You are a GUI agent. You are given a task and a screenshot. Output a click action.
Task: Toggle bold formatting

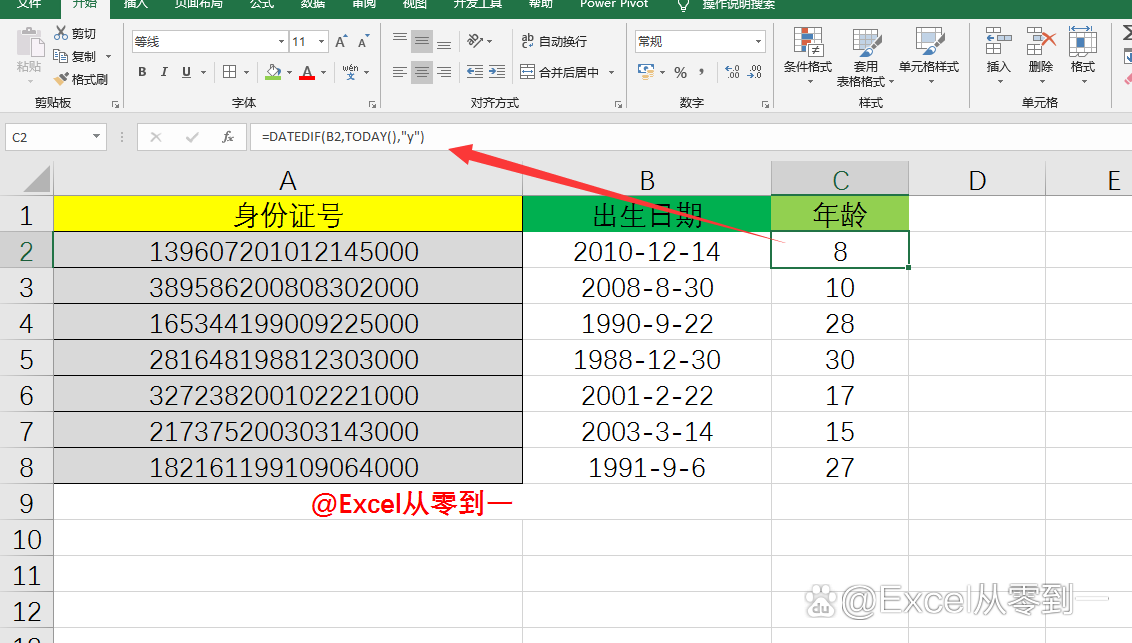point(142,72)
